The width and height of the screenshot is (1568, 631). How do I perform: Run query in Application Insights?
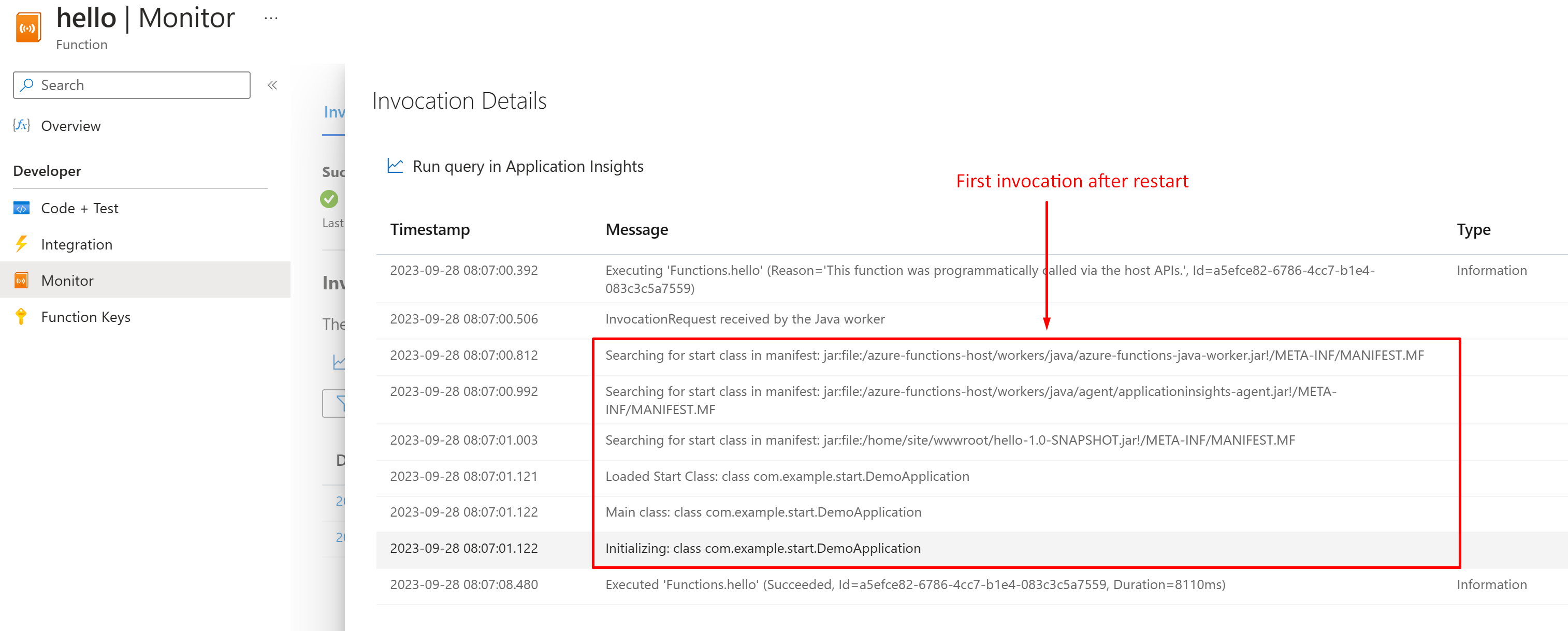point(527,166)
